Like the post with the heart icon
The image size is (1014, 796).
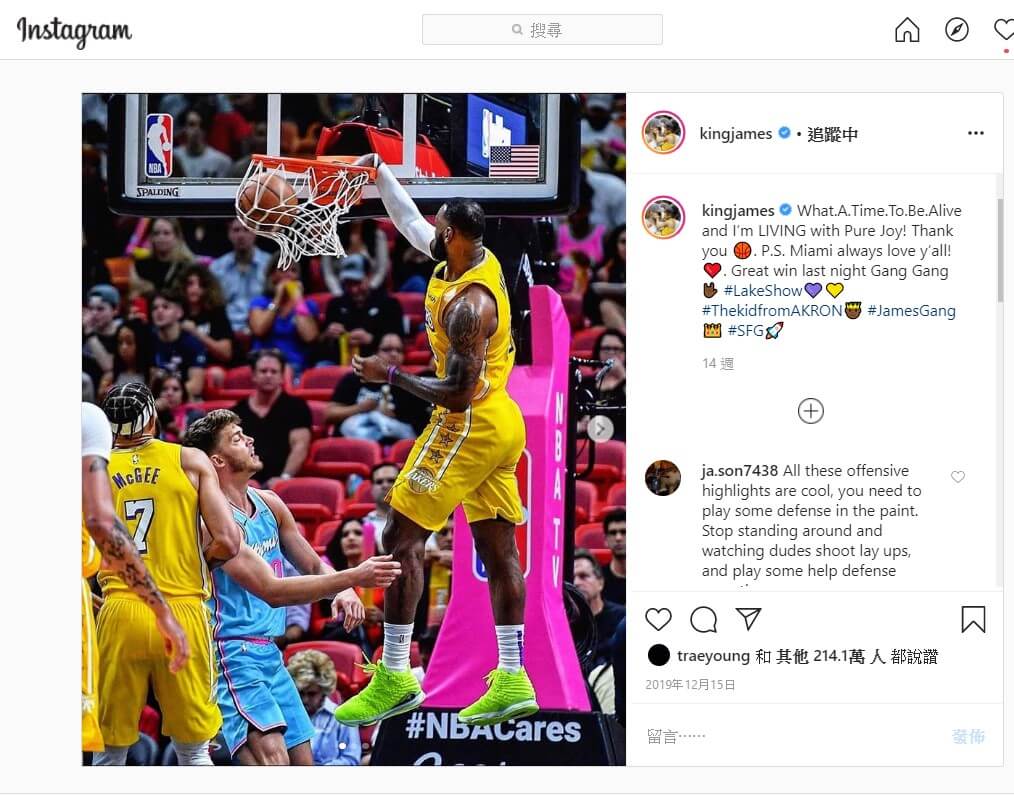(658, 619)
